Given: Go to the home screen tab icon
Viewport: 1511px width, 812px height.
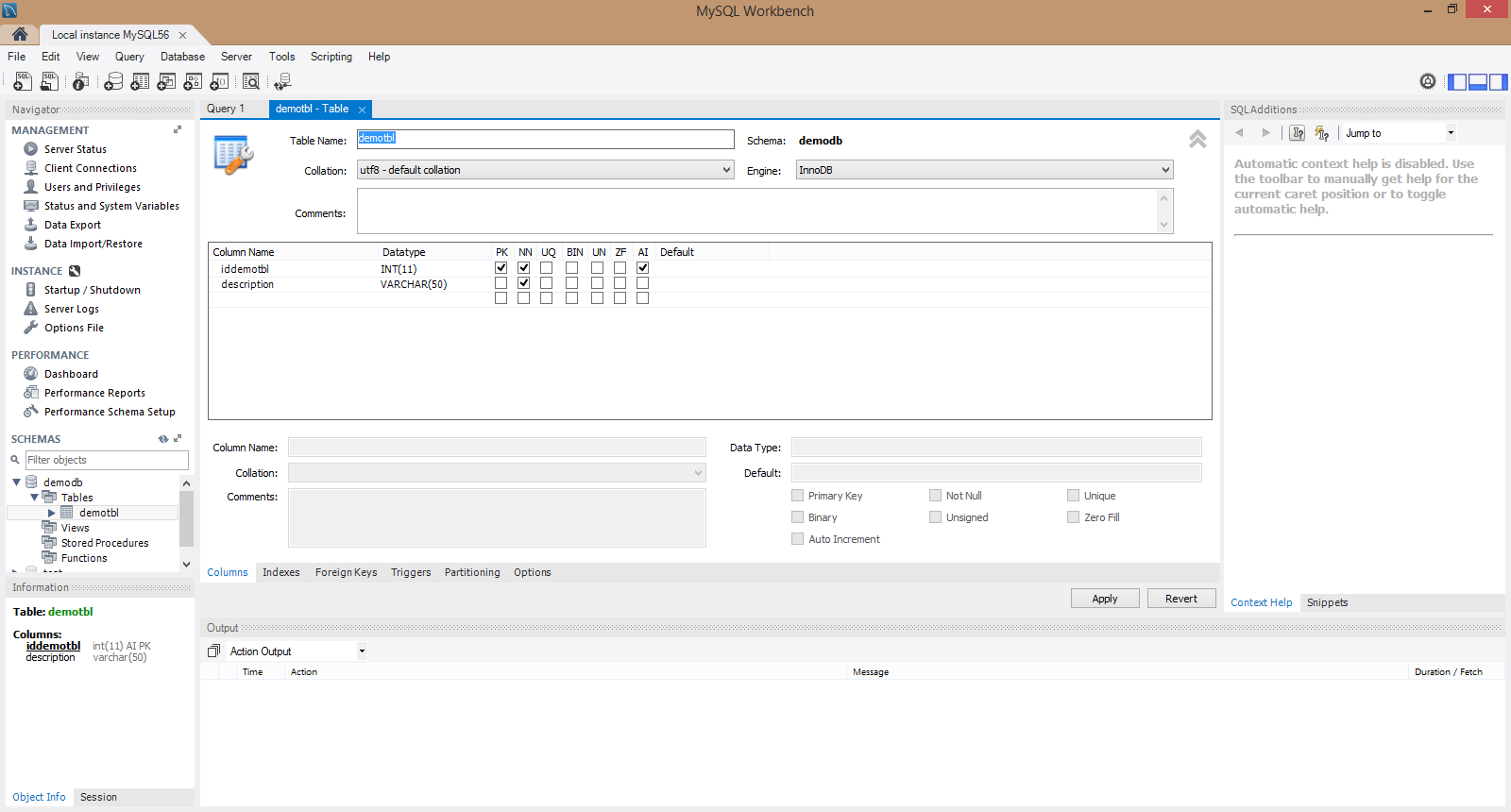Looking at the screenshot, I should pos(20,34).
